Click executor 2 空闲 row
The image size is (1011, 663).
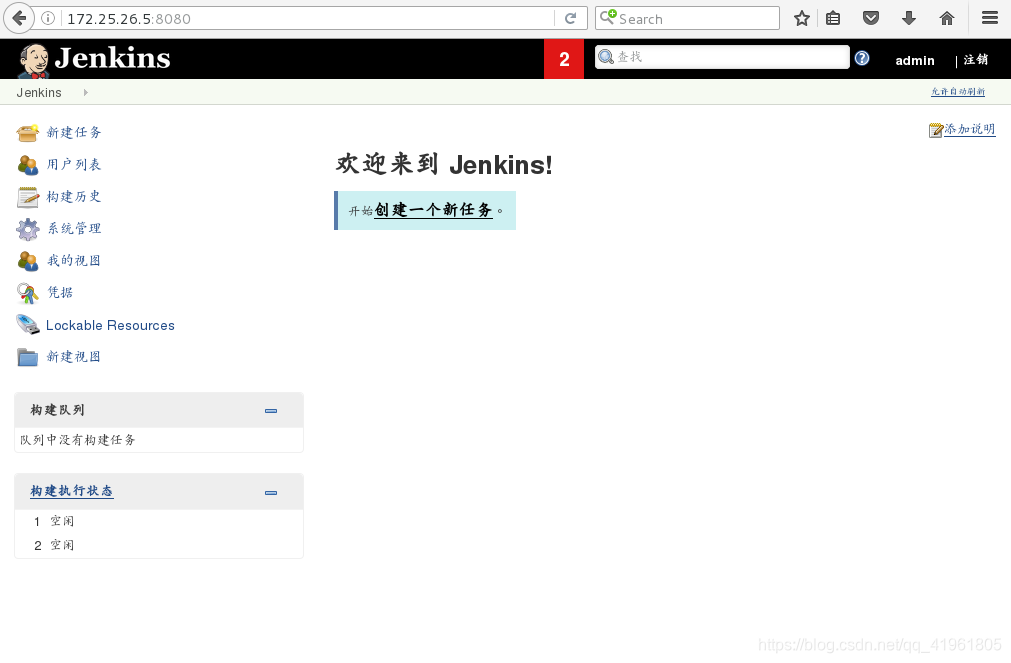159,545
